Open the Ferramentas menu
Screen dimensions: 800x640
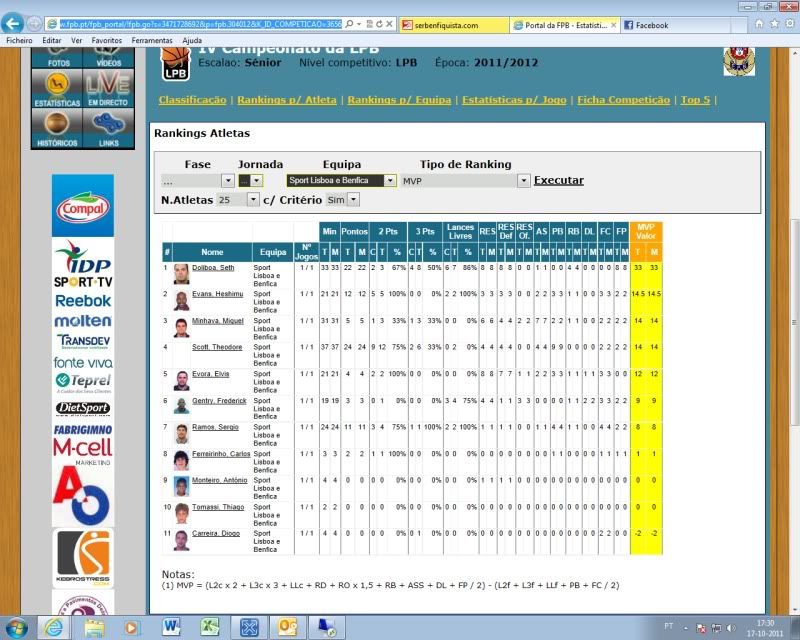coord(152,40)
